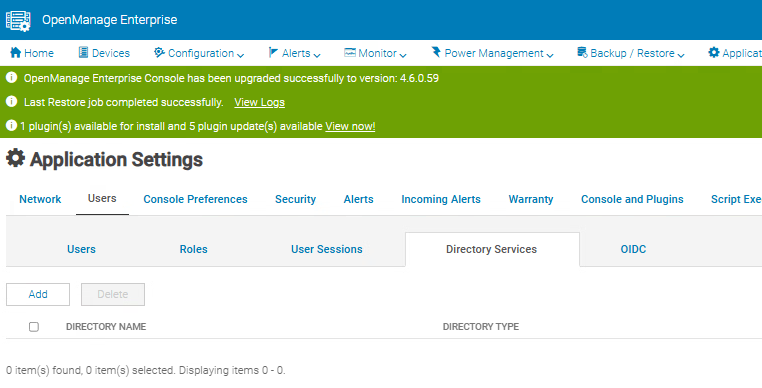This screenshot has width=762, height=388.
Task: Click the Application Settings page heading
Action: tap(116, 159)
